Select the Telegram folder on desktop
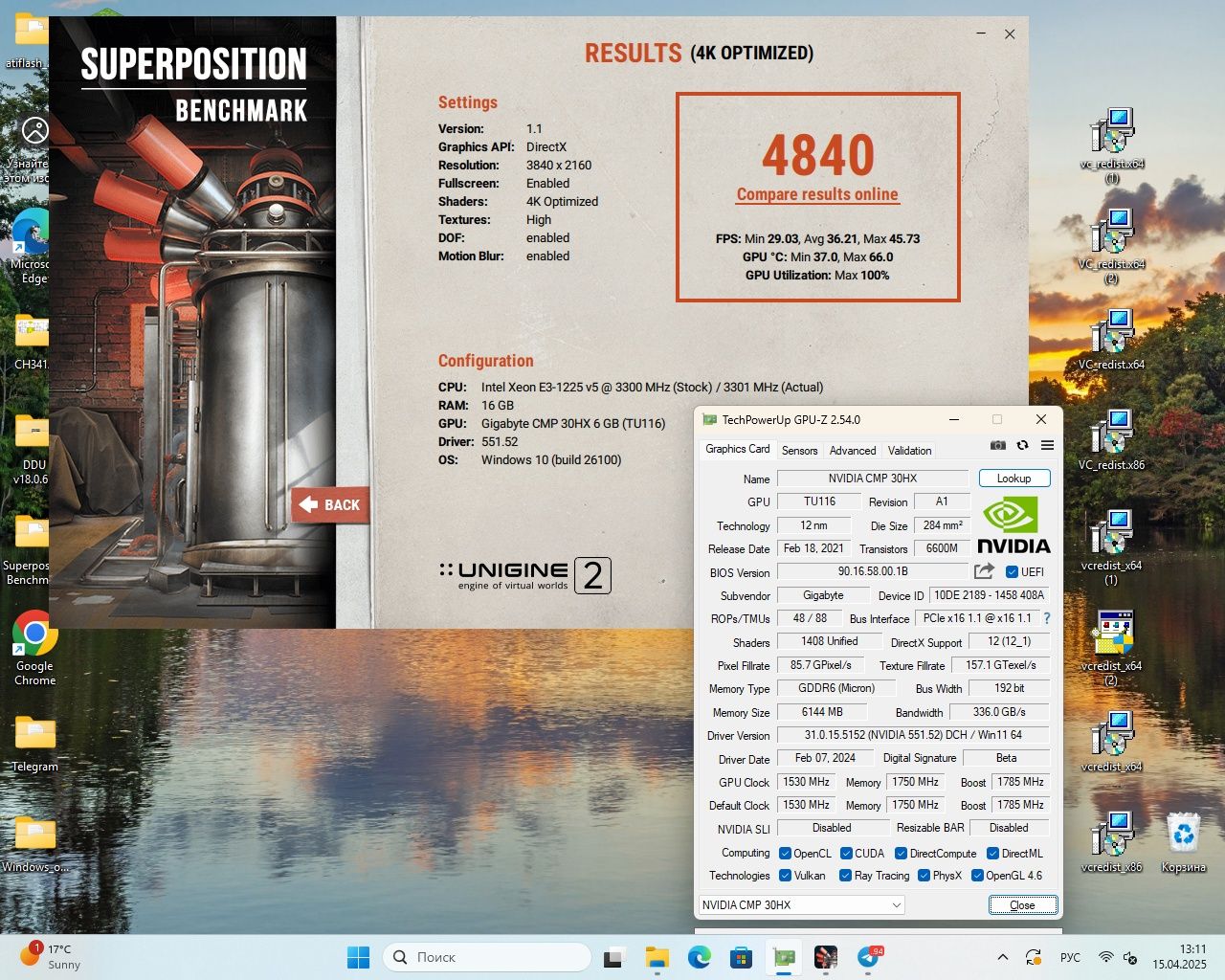The width and height of the screenshot is (1225, 980). click(x=34, y=745)
